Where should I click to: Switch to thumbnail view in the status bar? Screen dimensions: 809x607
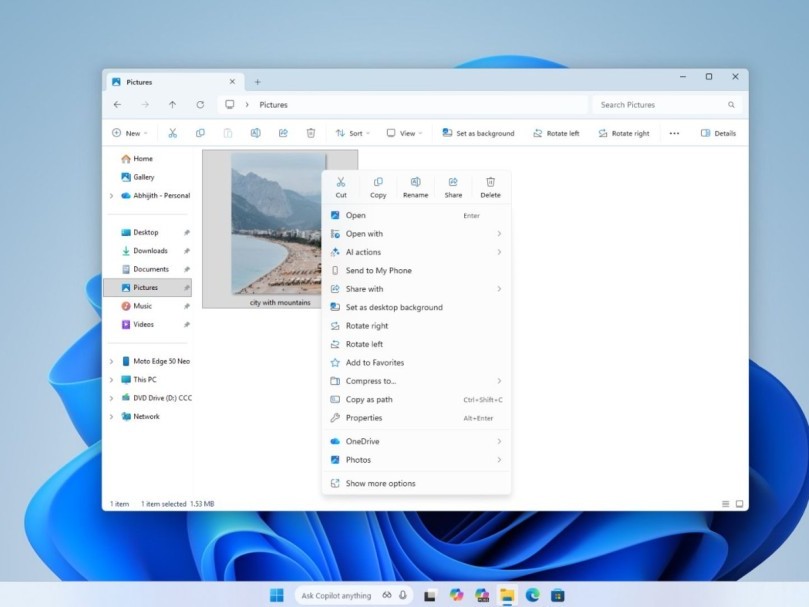point(739,504)
